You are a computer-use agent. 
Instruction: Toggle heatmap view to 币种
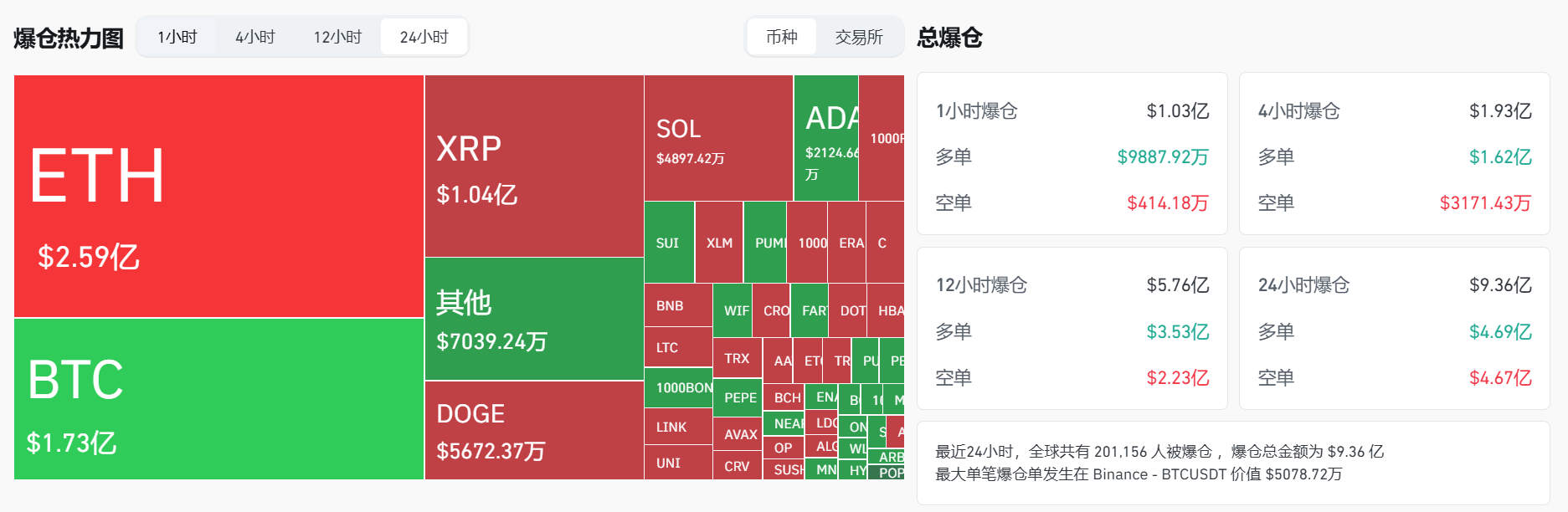781,37
